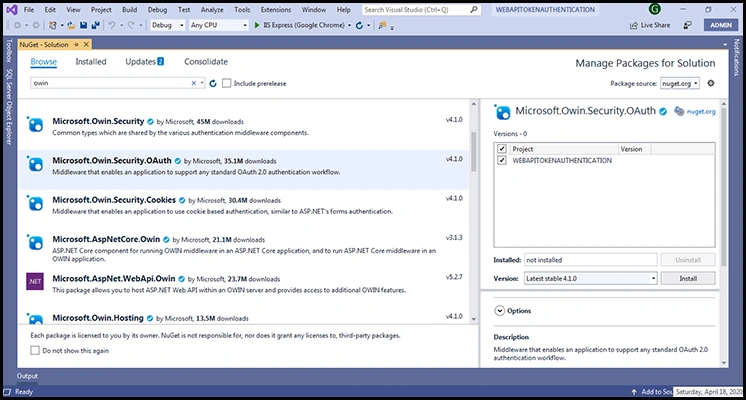Start debugging with green play icon

coord(257,25)
